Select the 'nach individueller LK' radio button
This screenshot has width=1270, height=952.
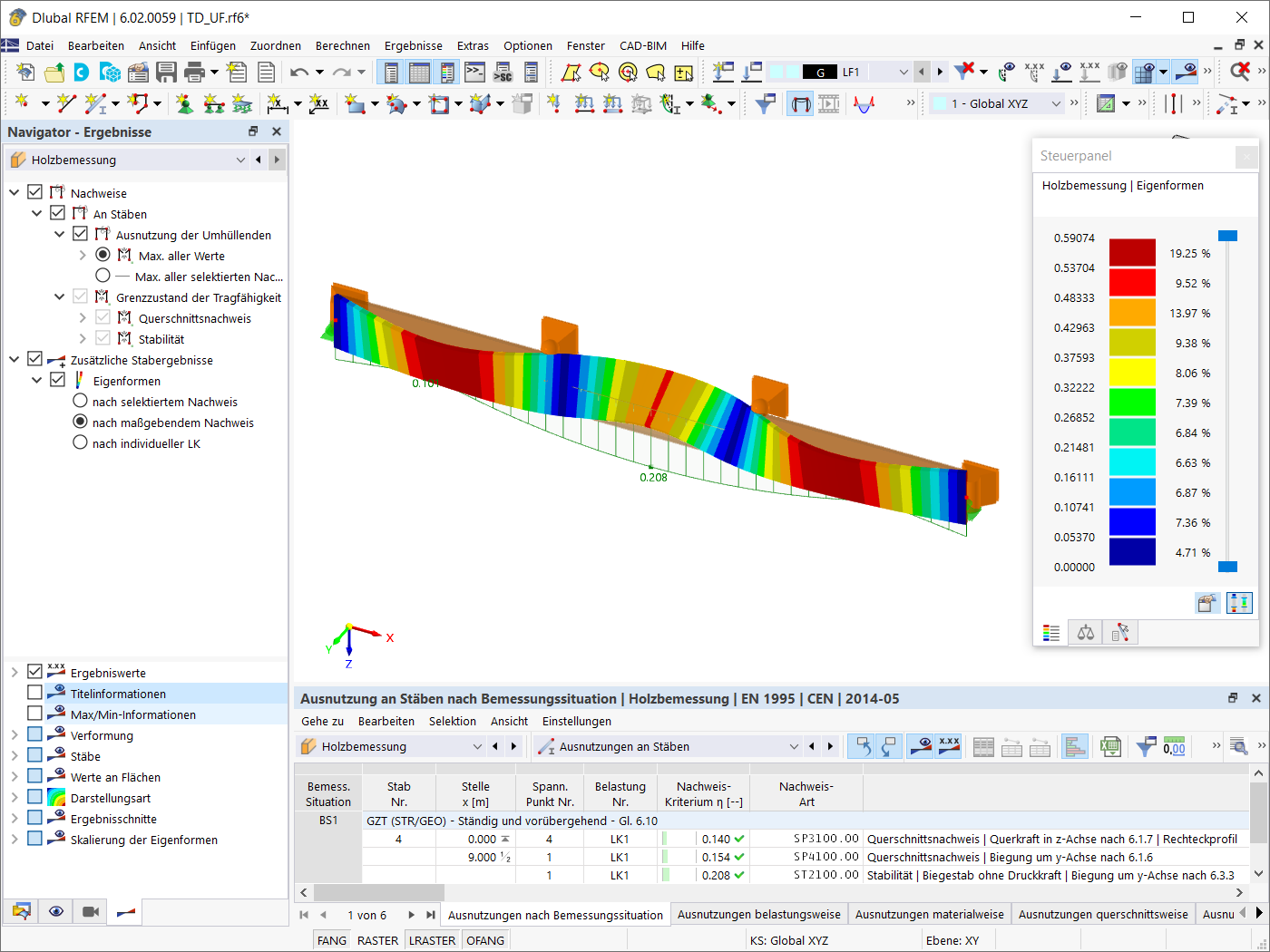[80, 442]
